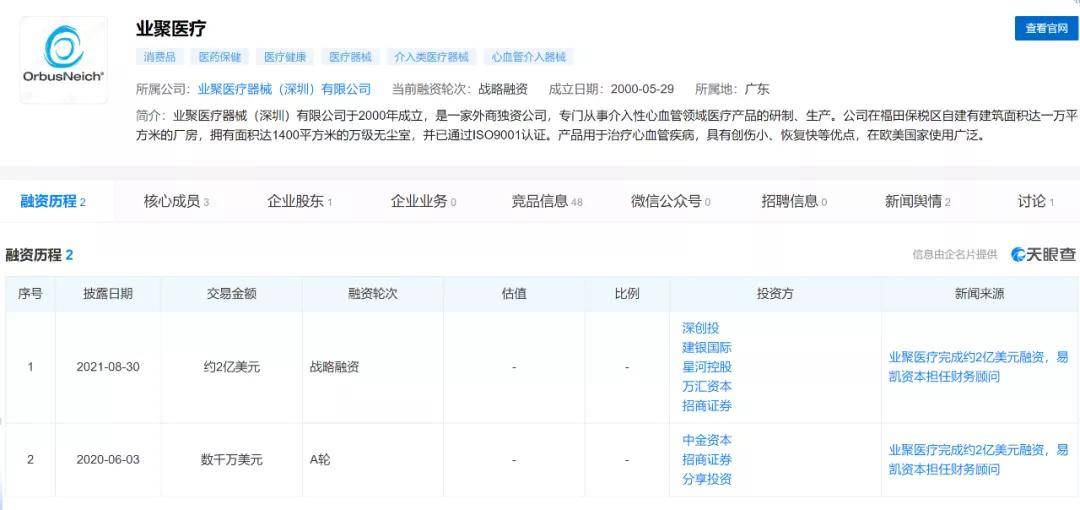
Task: Switch to the 讨论 tab
Action: tap(1036, 201)
